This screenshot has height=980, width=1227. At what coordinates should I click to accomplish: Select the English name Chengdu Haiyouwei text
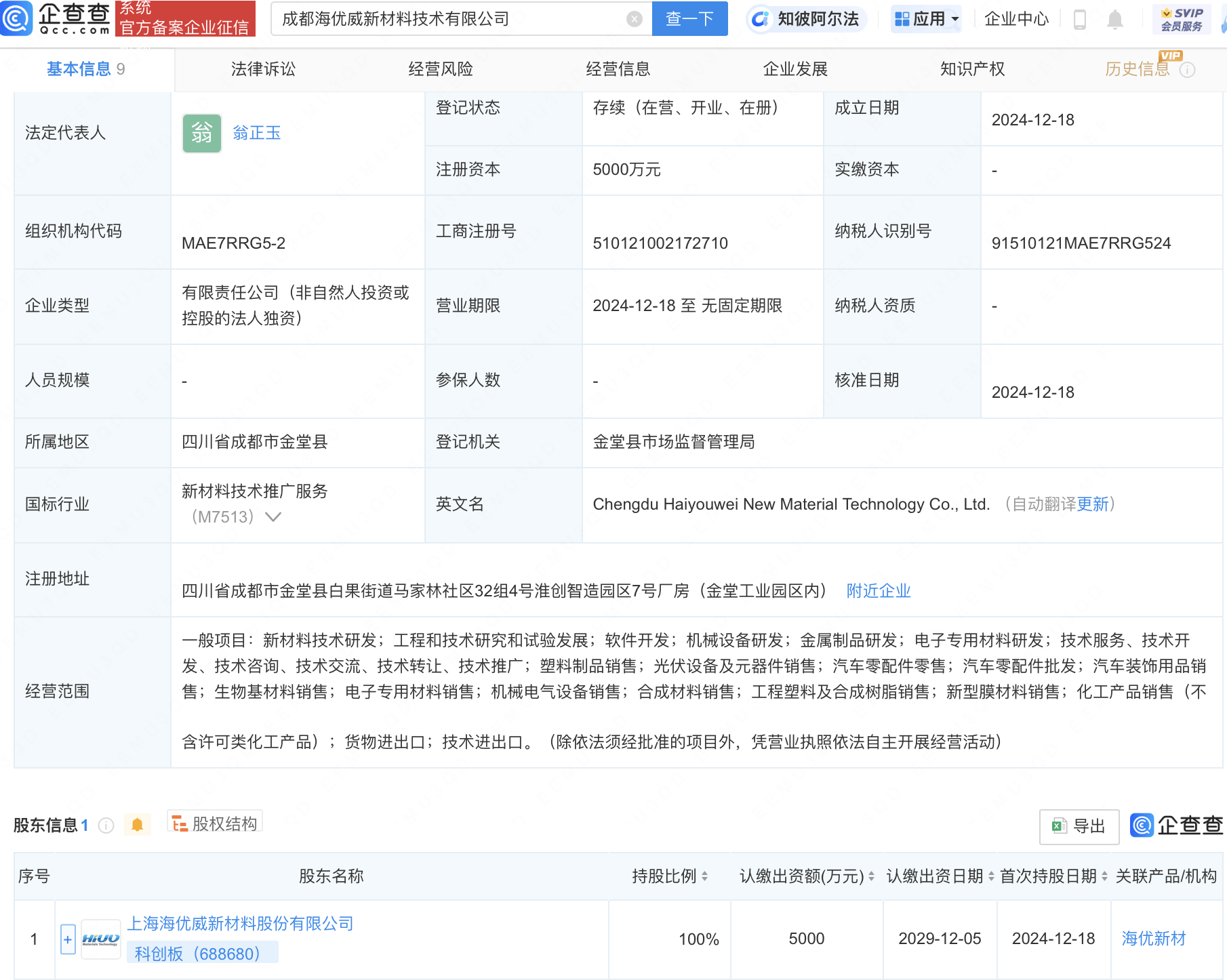coord(791,504)
